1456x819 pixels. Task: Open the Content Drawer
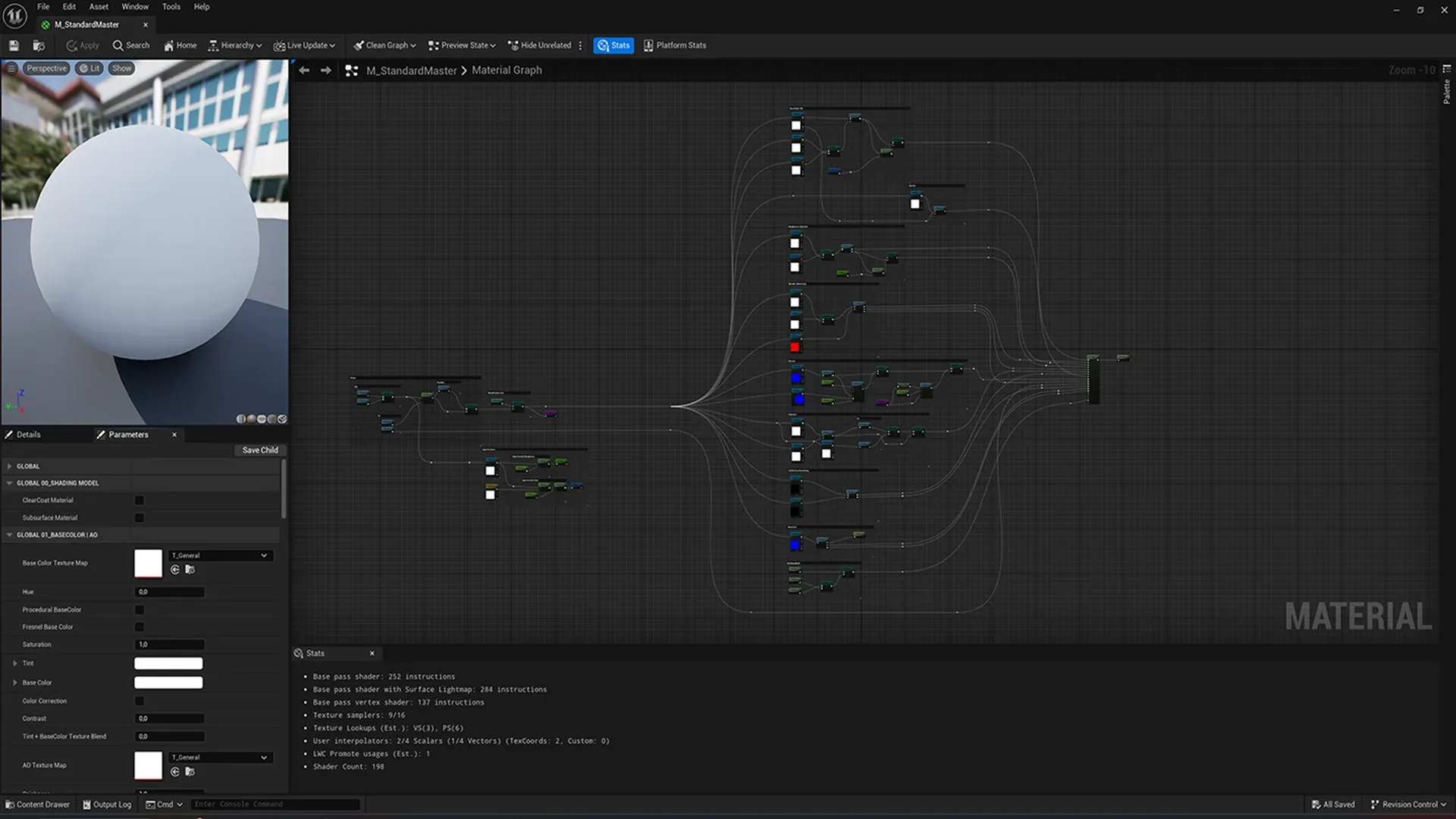coord(38,804)
